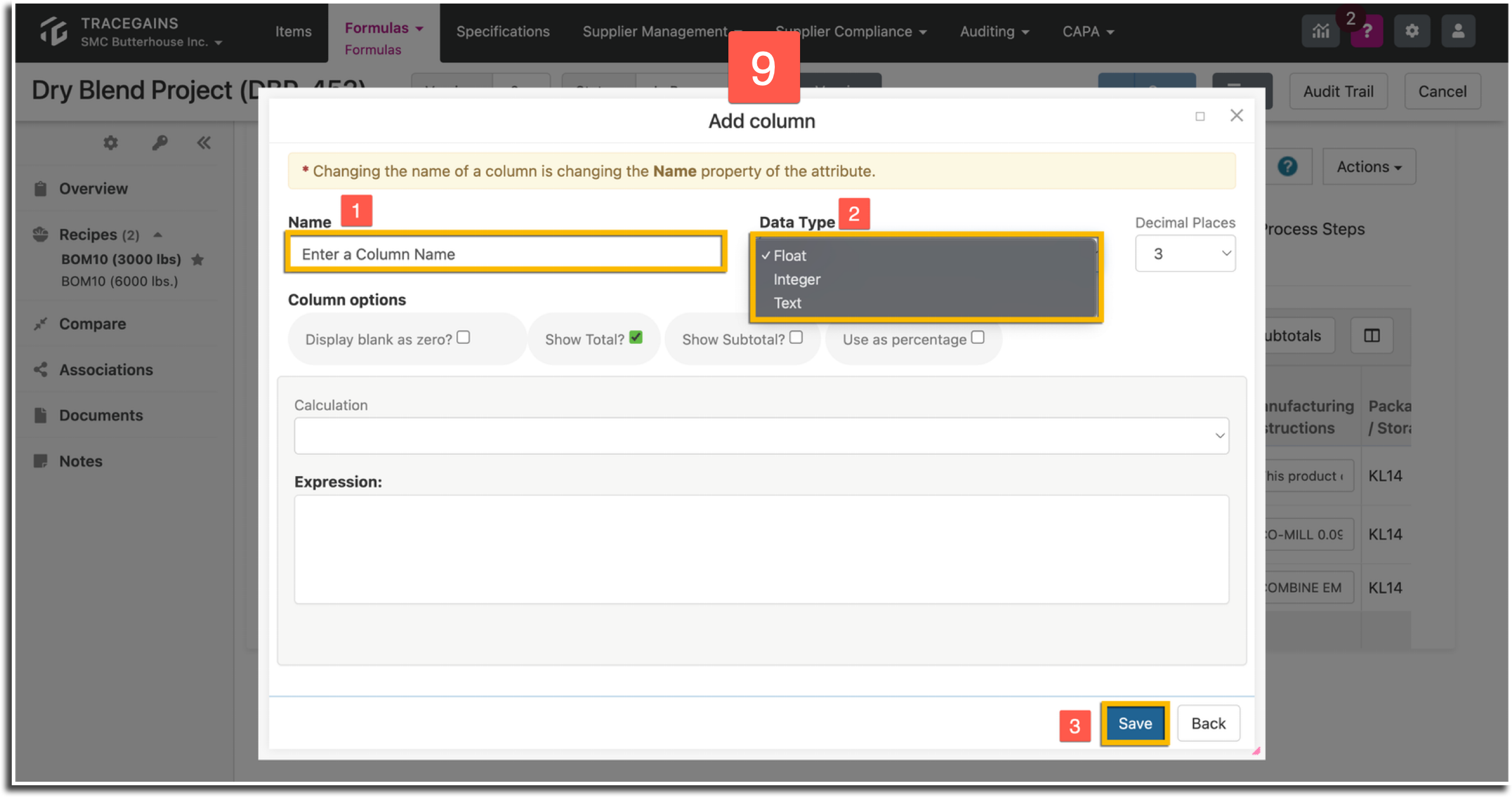Open the user profile icon

pos(1458,32)
